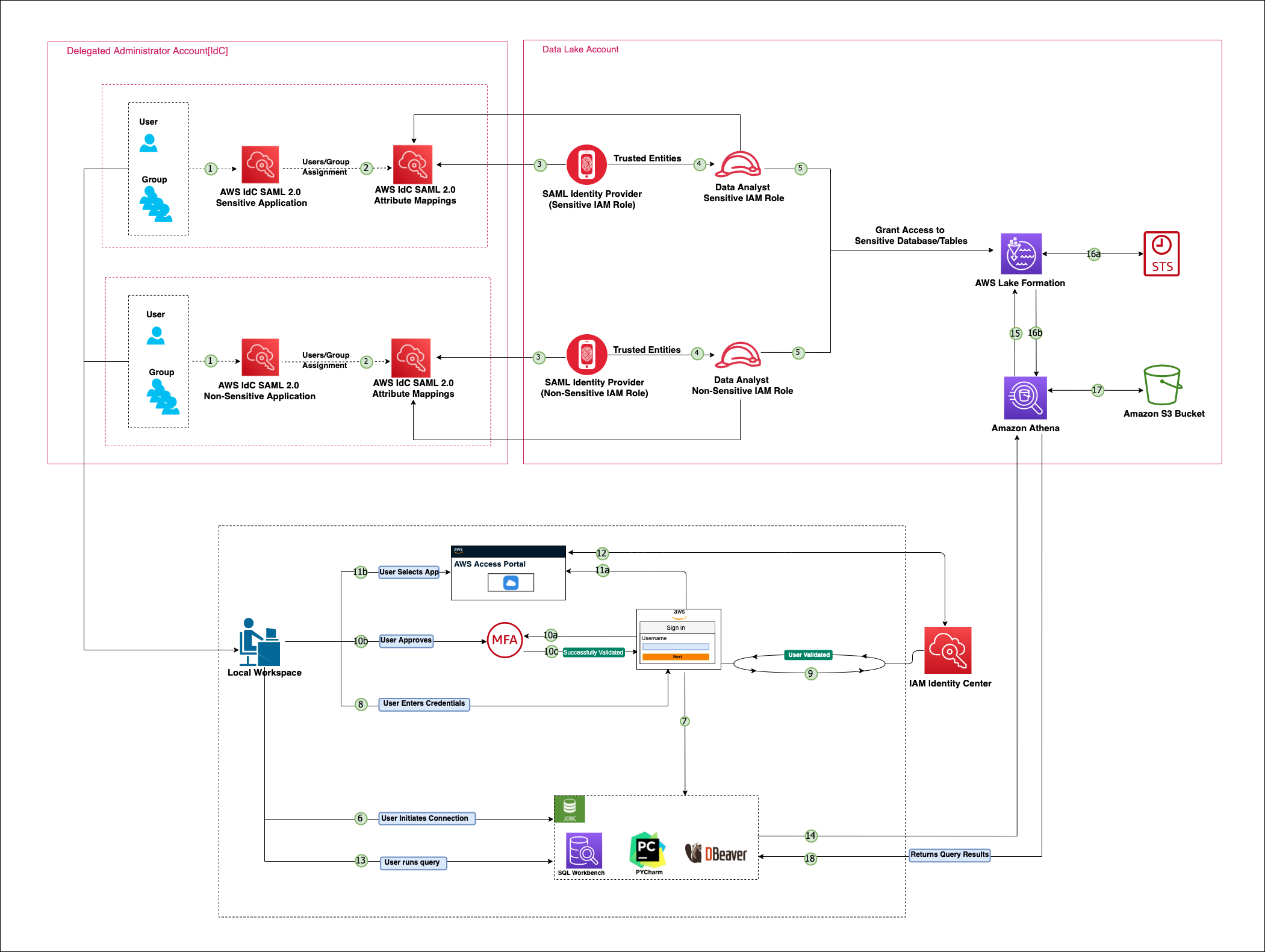The width and height of the screenshot is (1265, 952).
Task: Click the SAML Identity Provider (Sensitive IAM Role) icon
Action: (x=586, y=164)
